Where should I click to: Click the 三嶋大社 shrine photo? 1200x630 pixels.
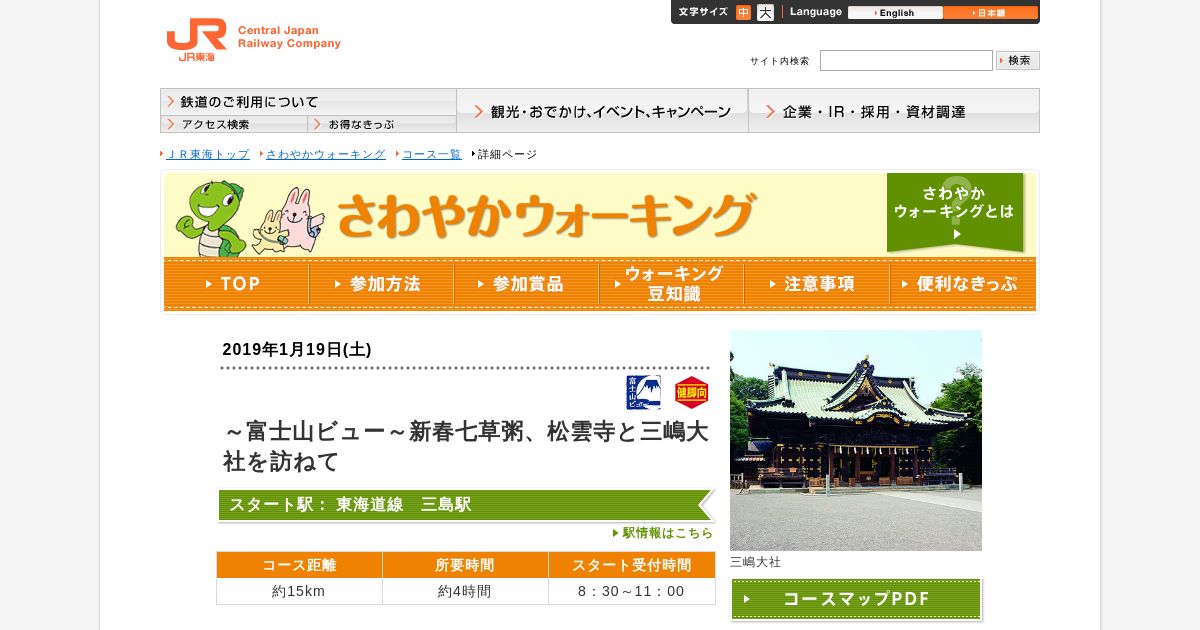(856, 440)
